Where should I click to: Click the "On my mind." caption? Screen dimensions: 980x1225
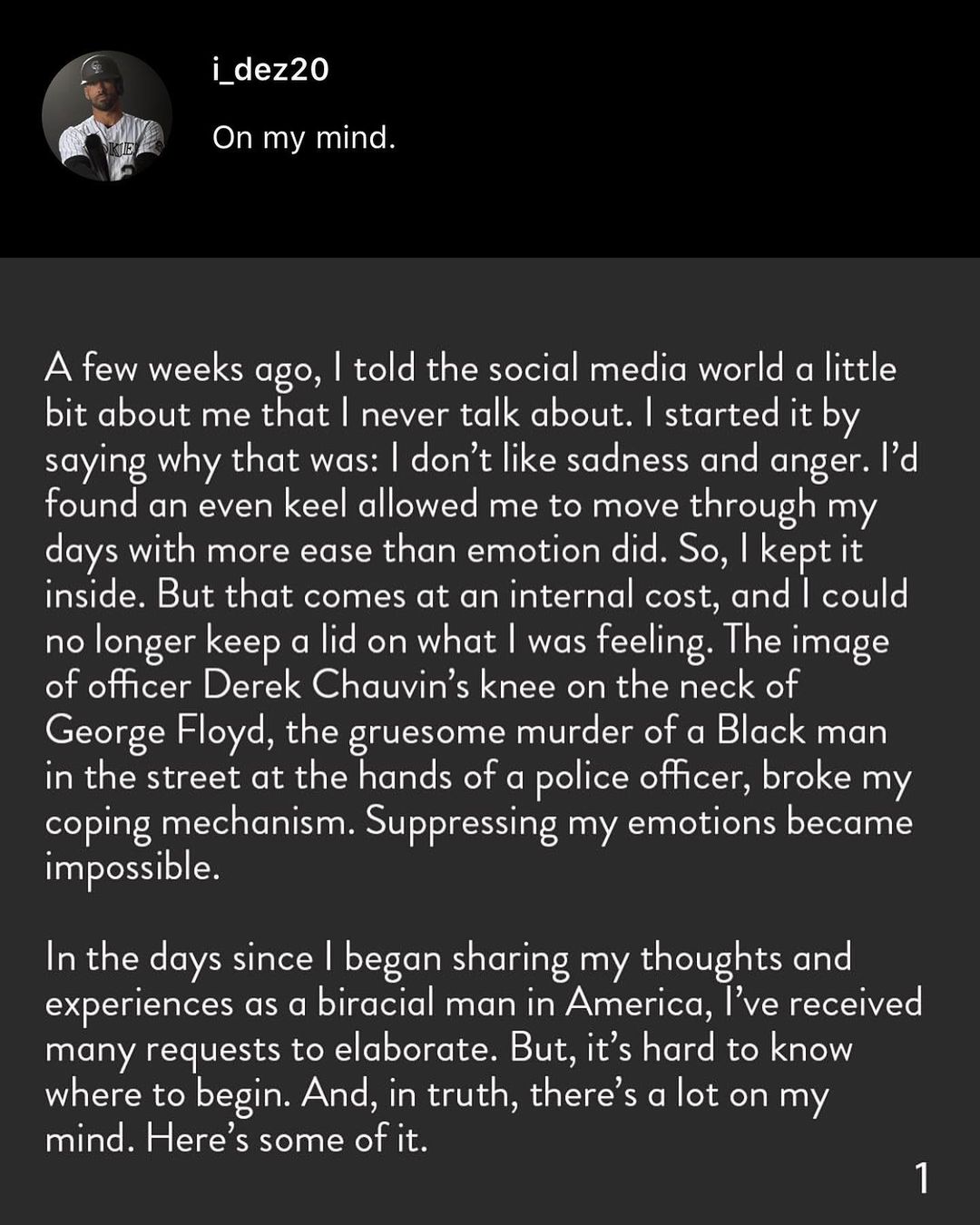304,138
